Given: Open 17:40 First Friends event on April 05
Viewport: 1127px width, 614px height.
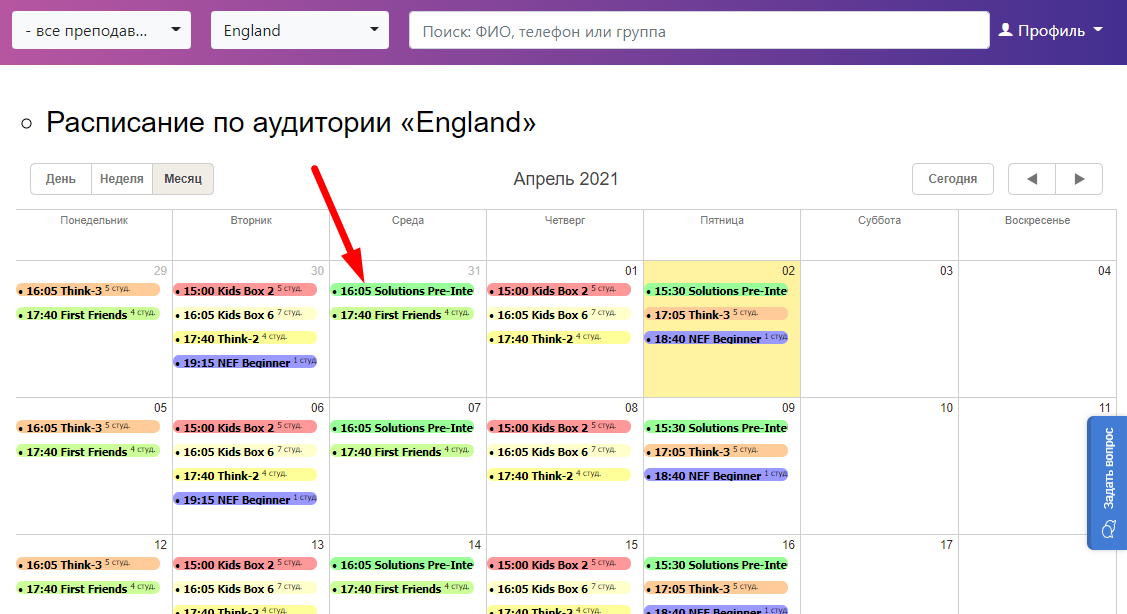Looking at the screenshot, I should point(88,451).
